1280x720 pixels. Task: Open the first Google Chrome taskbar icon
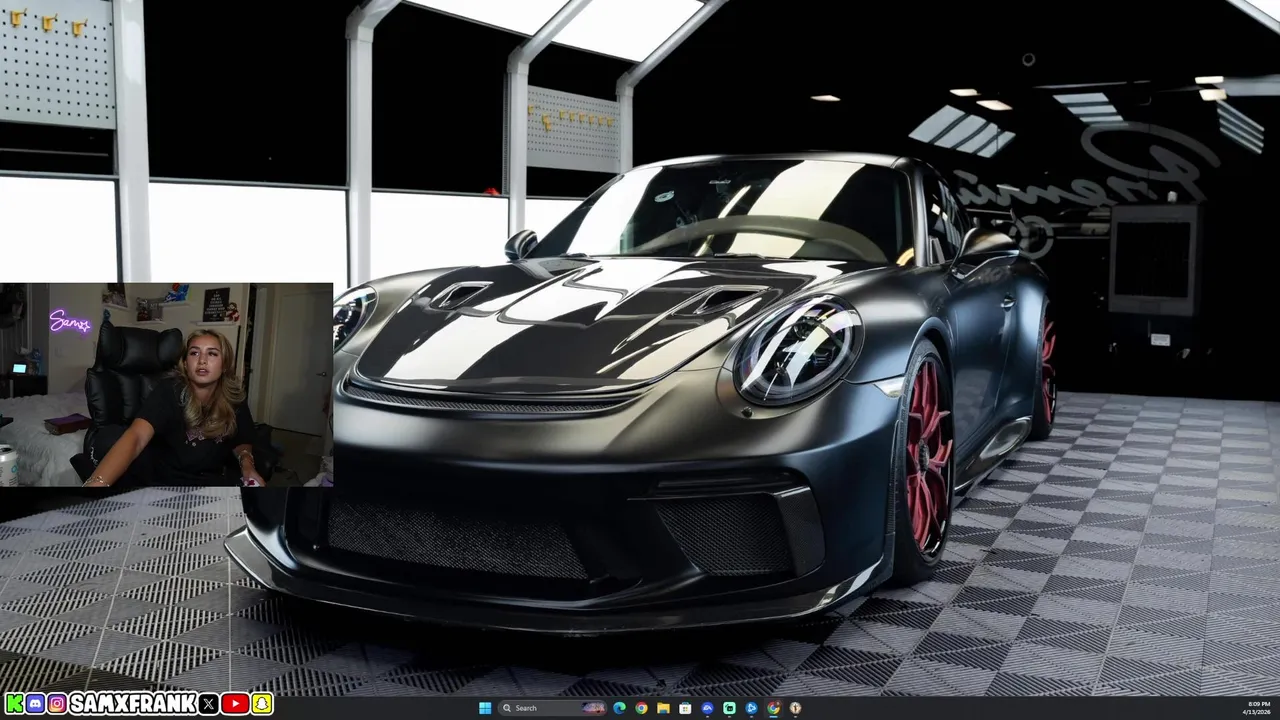[x=641, y=708]
